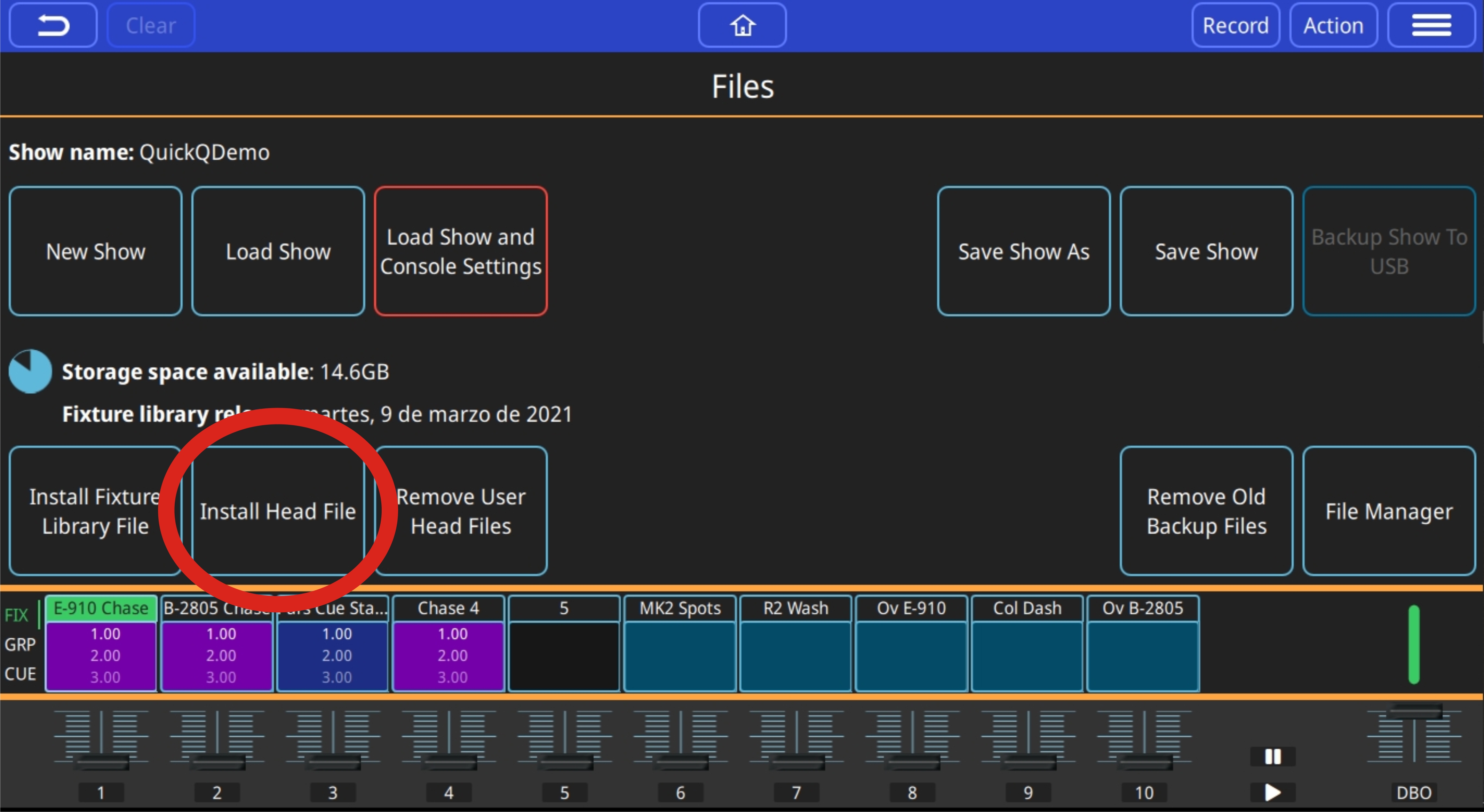Click Remove Old Backup Files
Viewport: 1484px width, 812px height.
tap(1206, 511)
